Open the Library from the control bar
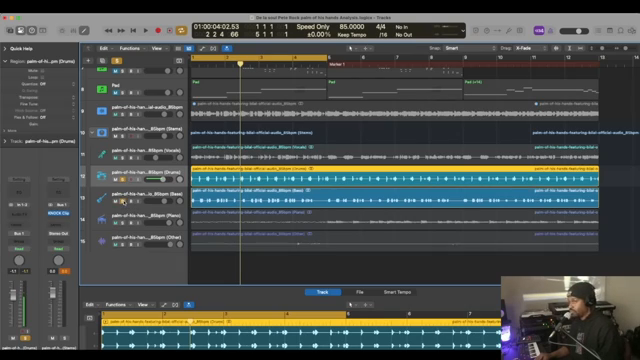Image resolution: width=640 pixels, height=360 pixels. coord(10,31)
